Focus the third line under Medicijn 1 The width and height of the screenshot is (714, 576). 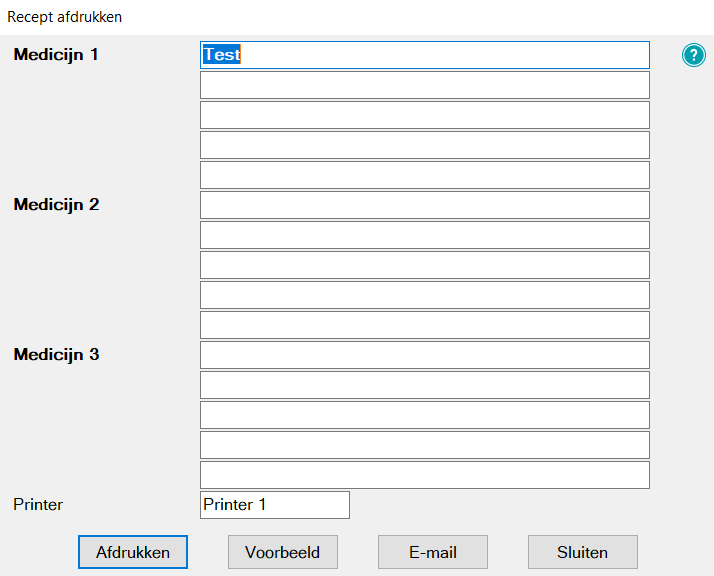tap(425, 115)
